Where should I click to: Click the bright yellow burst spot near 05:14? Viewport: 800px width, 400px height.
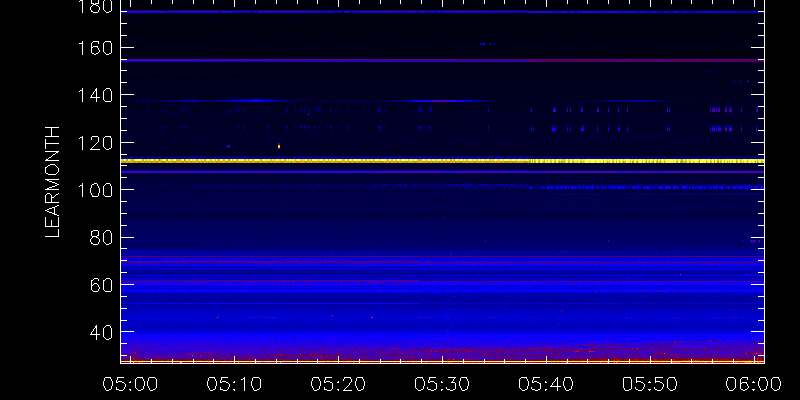[x=279, y=146]
